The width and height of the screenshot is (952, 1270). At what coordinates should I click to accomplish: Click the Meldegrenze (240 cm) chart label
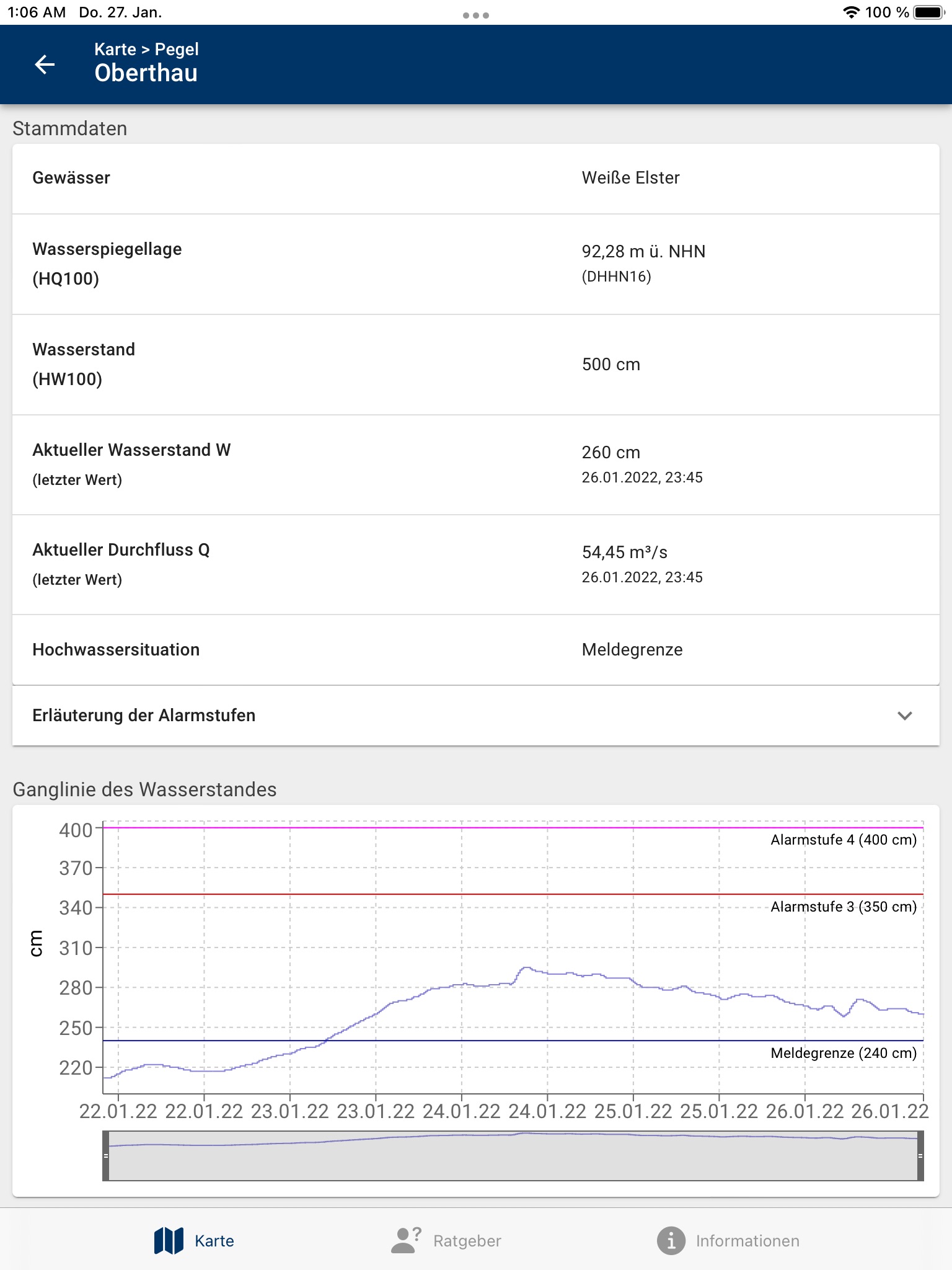coord(844,1053)
